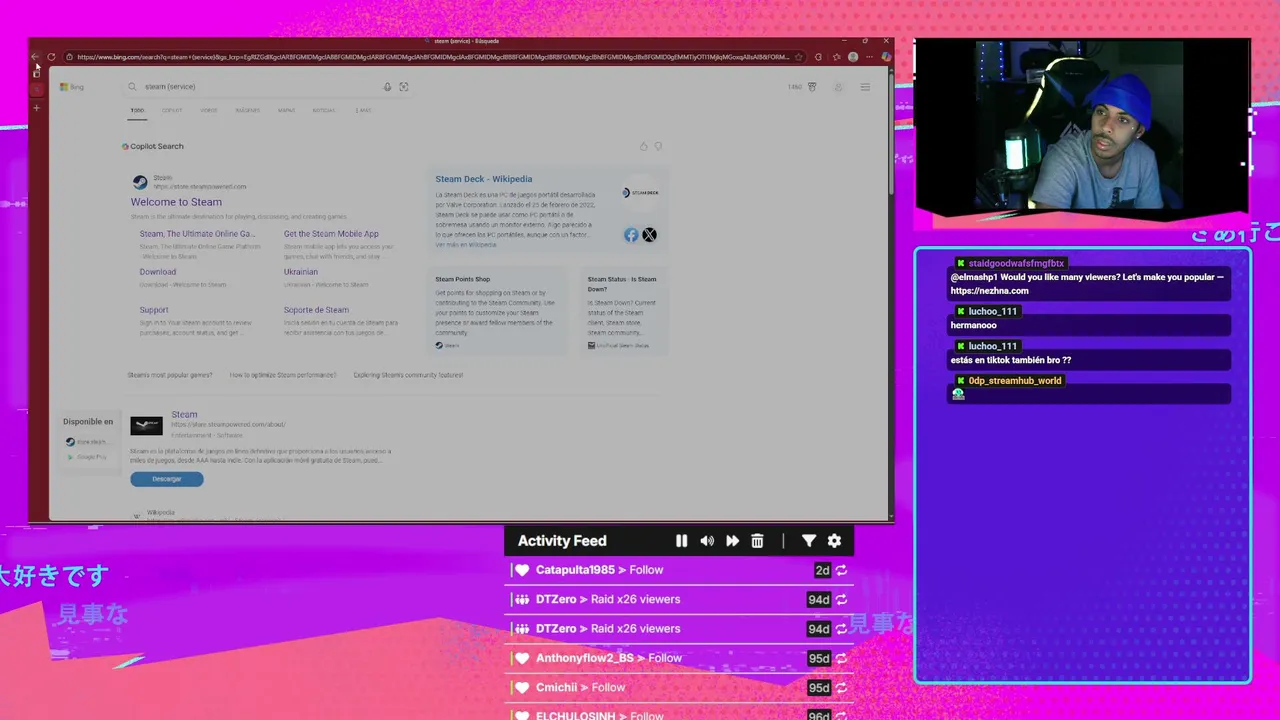Replay the first DTZero raid alert
The width and height of the screenshot is (1280, 720).
[841, 599]
